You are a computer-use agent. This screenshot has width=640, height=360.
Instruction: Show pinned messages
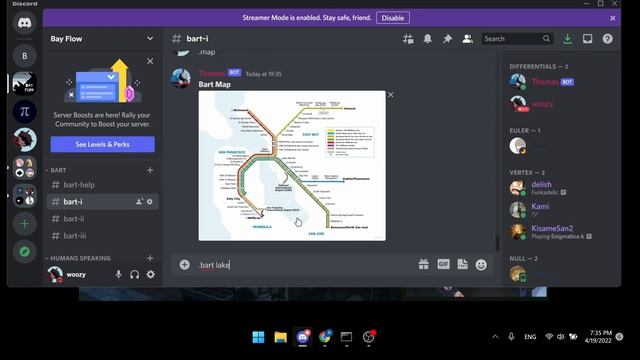coord(447,39)
